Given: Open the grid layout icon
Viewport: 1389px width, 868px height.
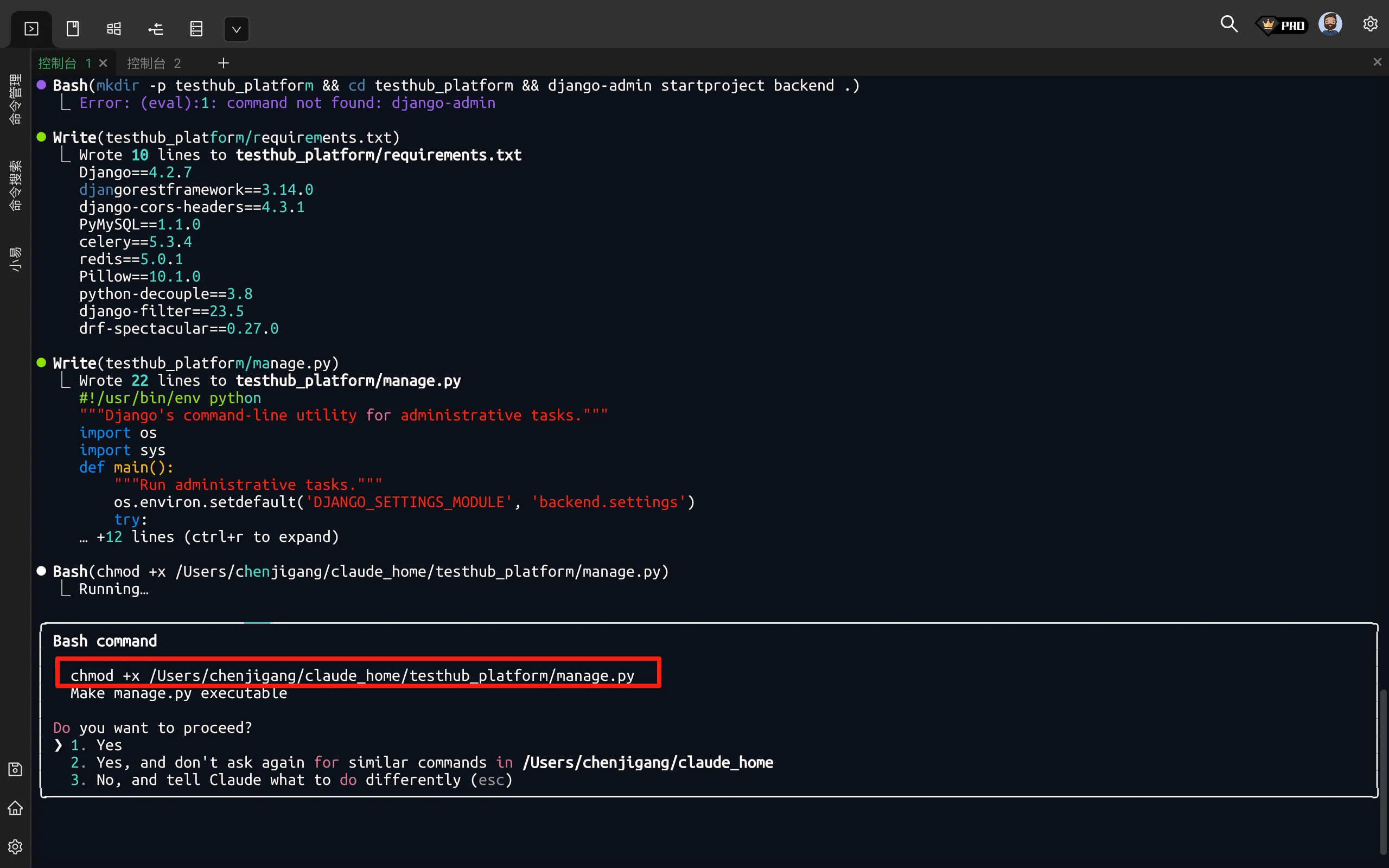Looking at the screenshot, I should tap(114, 29).
